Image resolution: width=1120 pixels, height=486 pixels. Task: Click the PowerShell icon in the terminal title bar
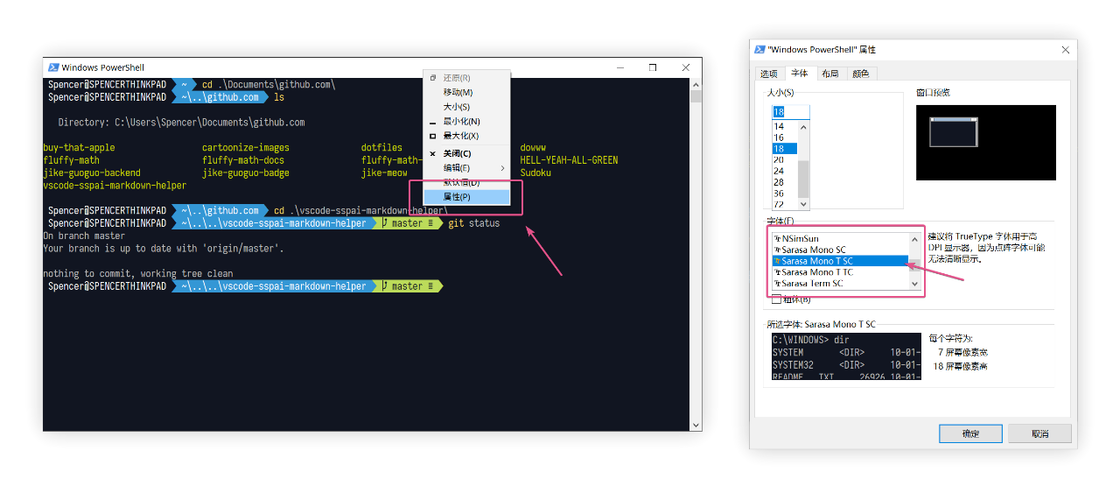[x=53, y=67]
